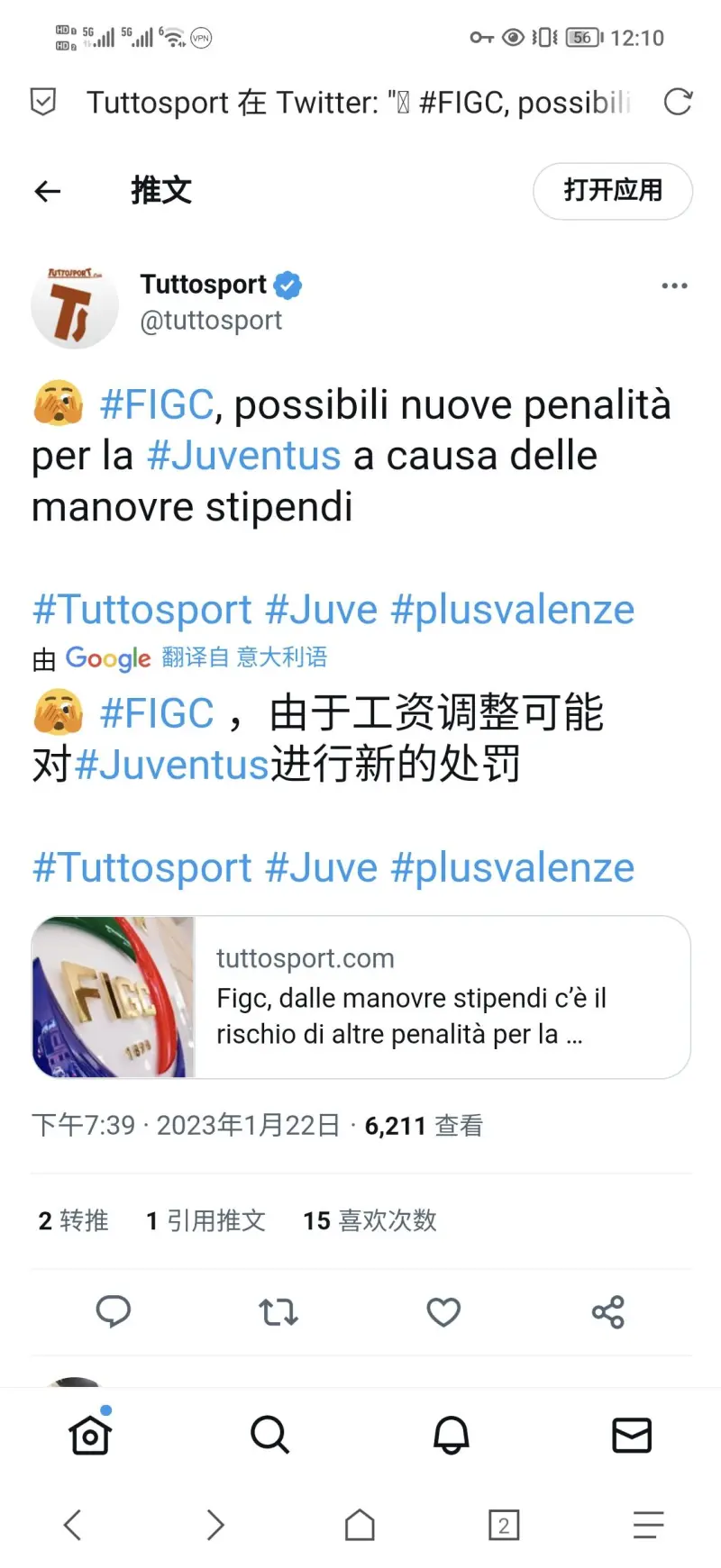
Task: Reload the page with the refresh icon
Action: [678, 102]
